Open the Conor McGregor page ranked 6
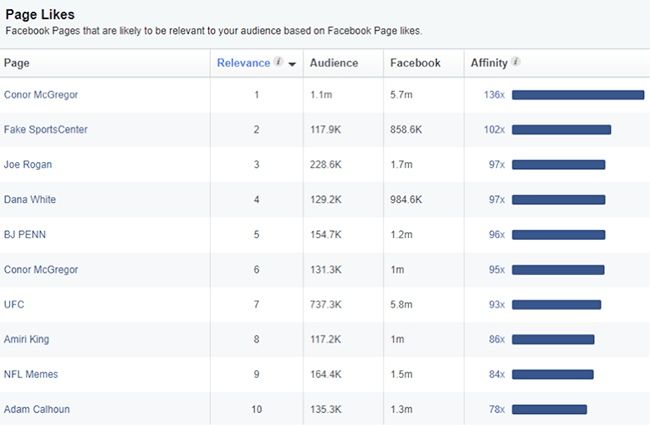Image resolution: width=650 pixels, height=425 pixels. click(41, 270)
